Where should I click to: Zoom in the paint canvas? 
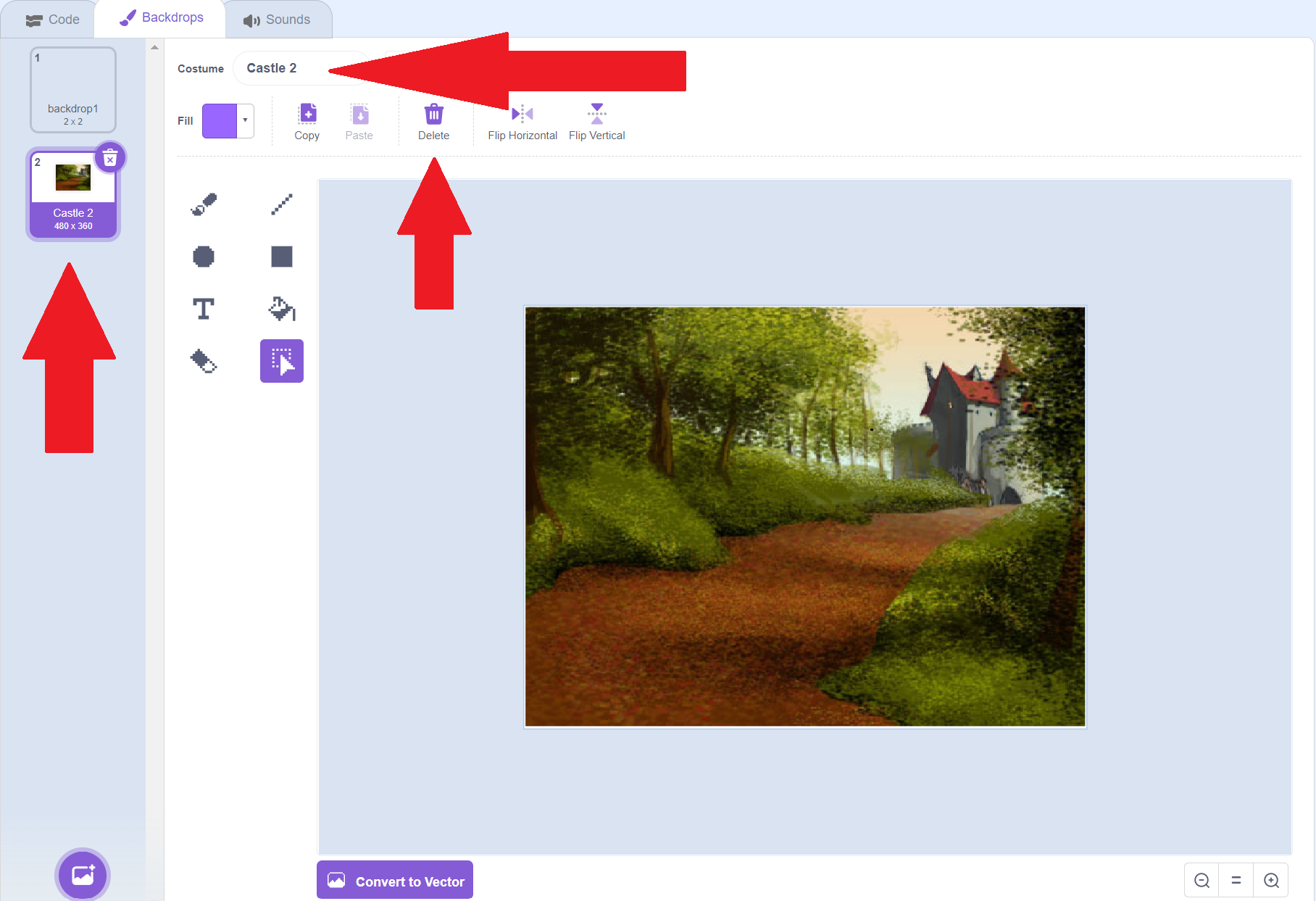[1271, 880]
